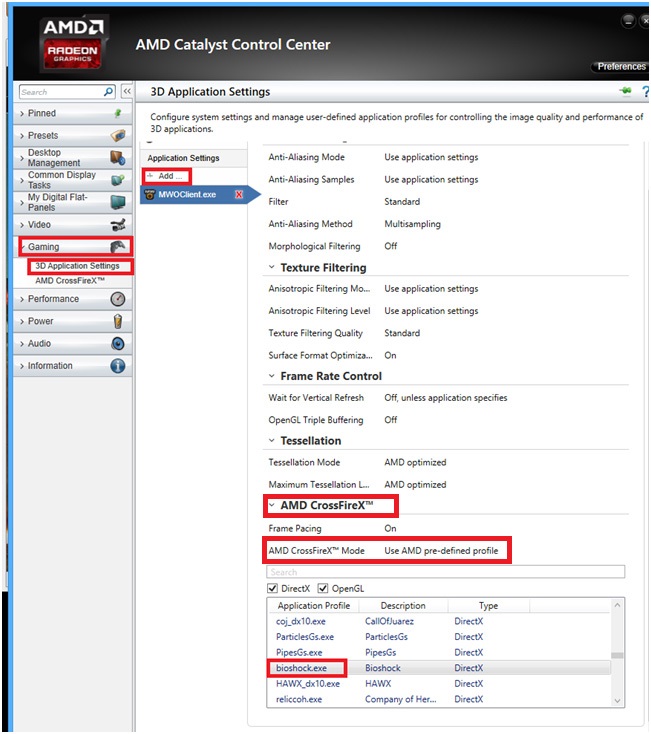Screen dimensions: 651x734
Task: Change the Morphological Filtering setting
Action: (390, 246)
